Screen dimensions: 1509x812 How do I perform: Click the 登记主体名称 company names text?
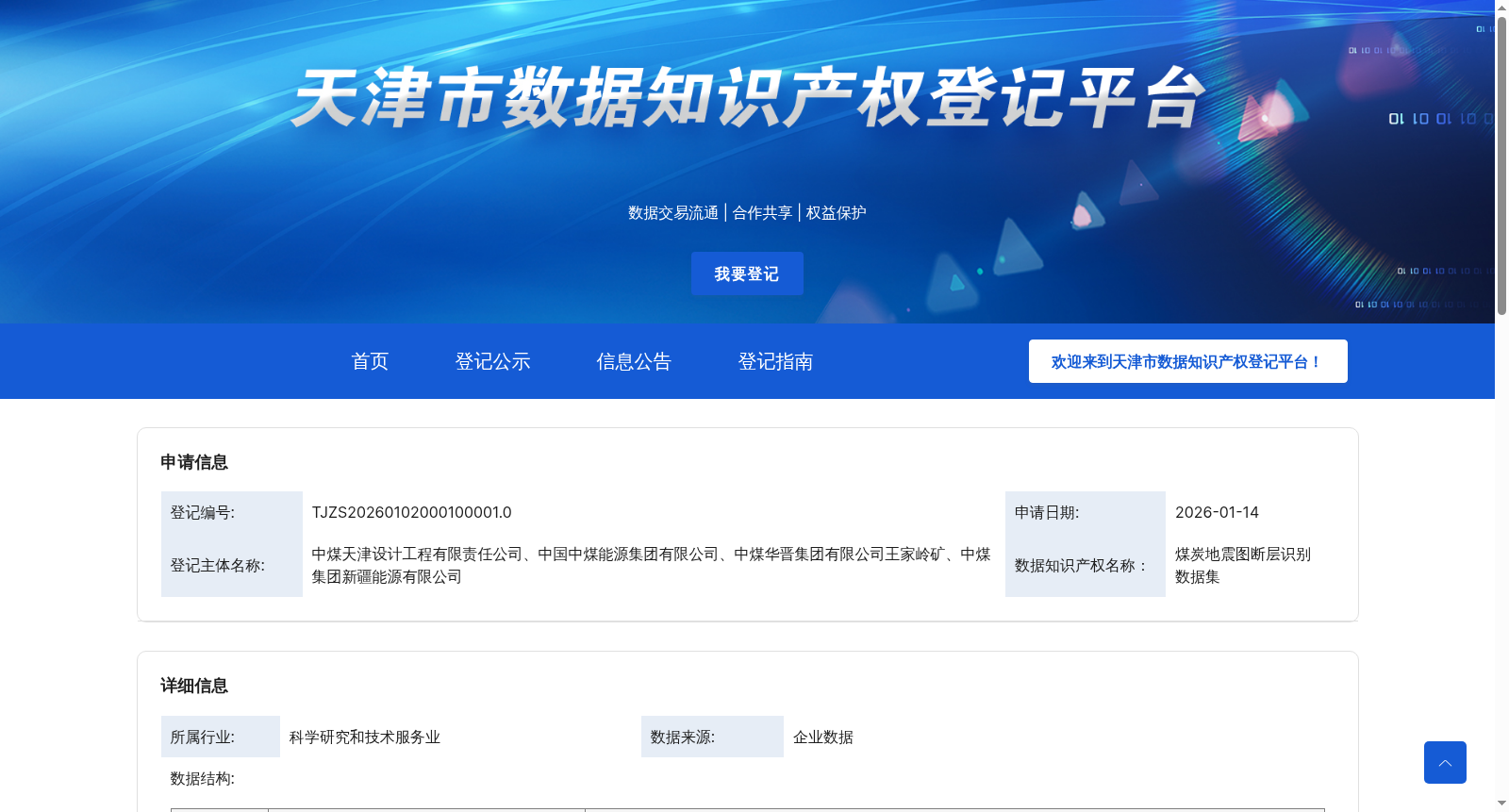[x=652, y=565]
